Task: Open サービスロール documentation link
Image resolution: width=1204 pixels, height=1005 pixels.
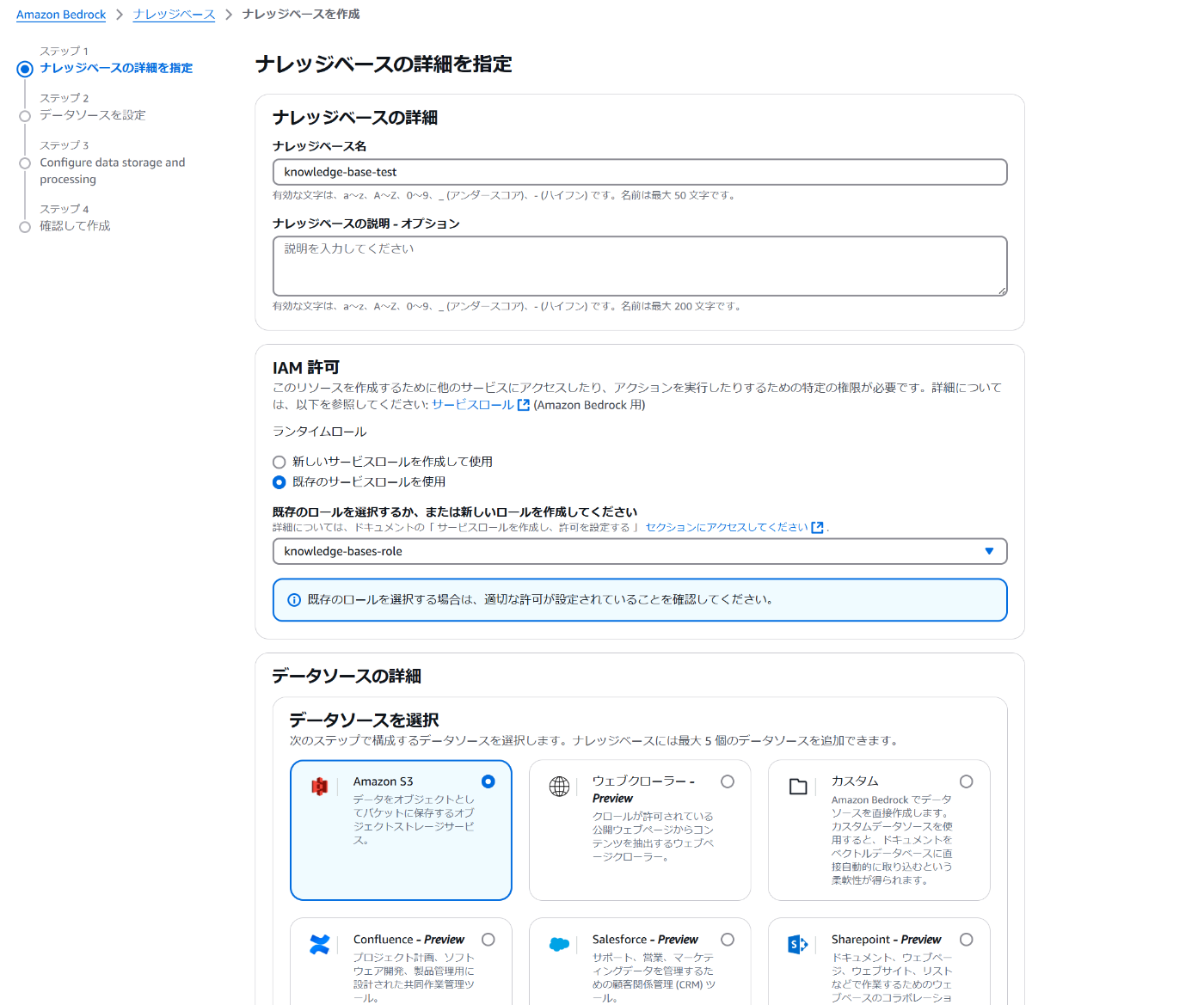Action: [x=473, y=405]
